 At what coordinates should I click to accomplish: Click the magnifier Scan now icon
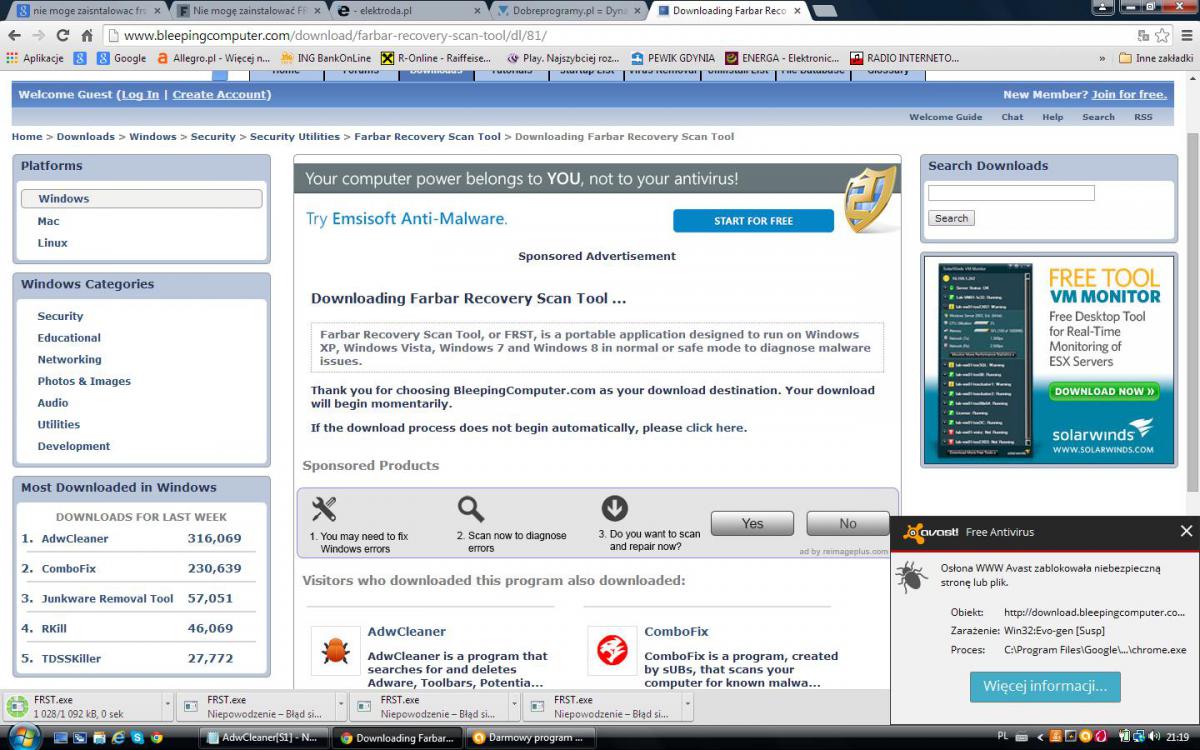coord(471,509)
